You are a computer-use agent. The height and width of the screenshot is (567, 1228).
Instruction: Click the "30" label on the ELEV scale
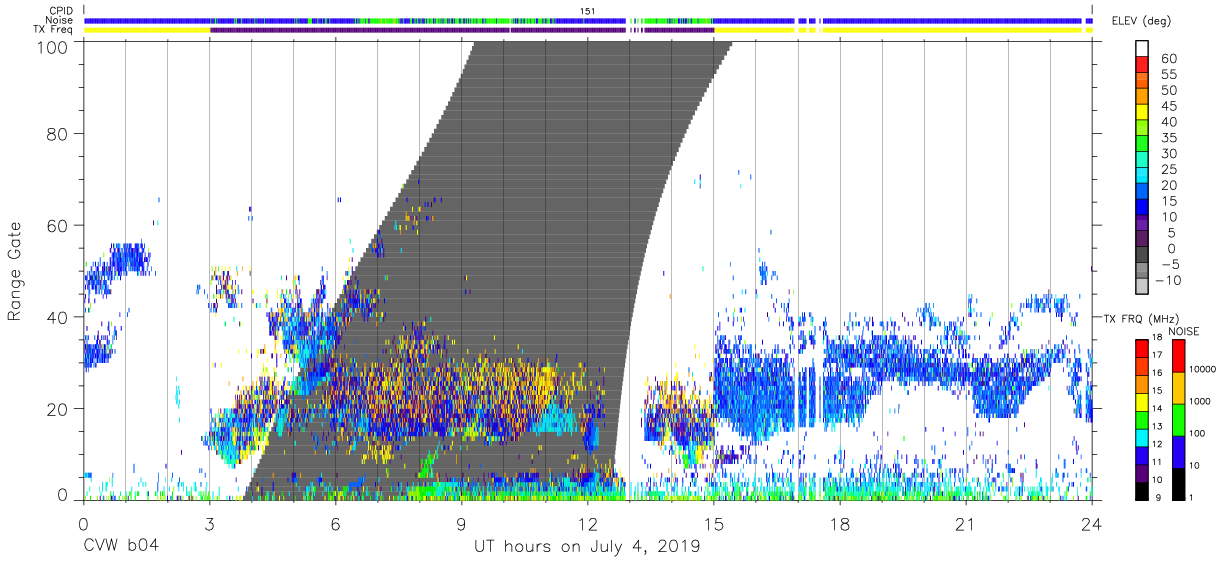[1167, 153]
